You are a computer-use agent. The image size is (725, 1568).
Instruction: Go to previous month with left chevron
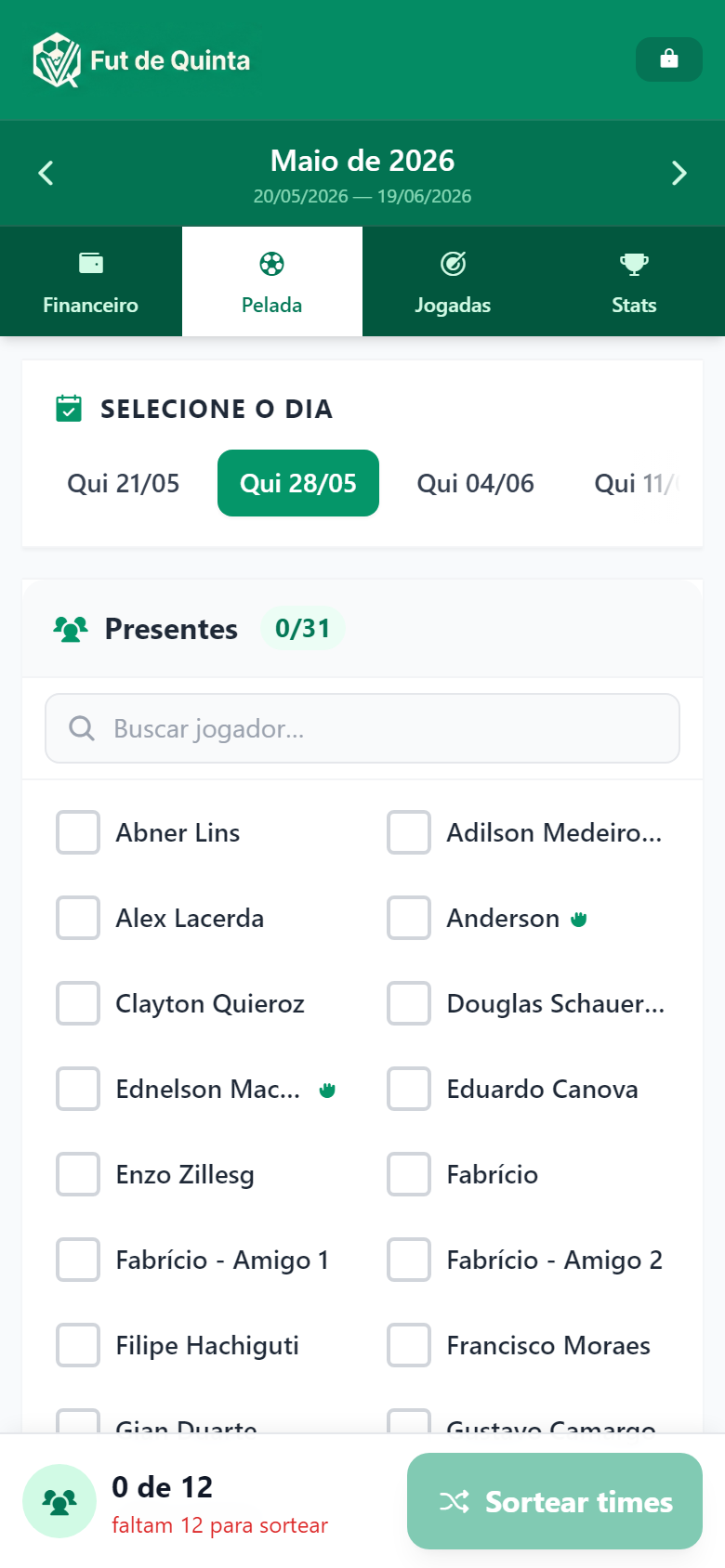(x=46, y=173)
